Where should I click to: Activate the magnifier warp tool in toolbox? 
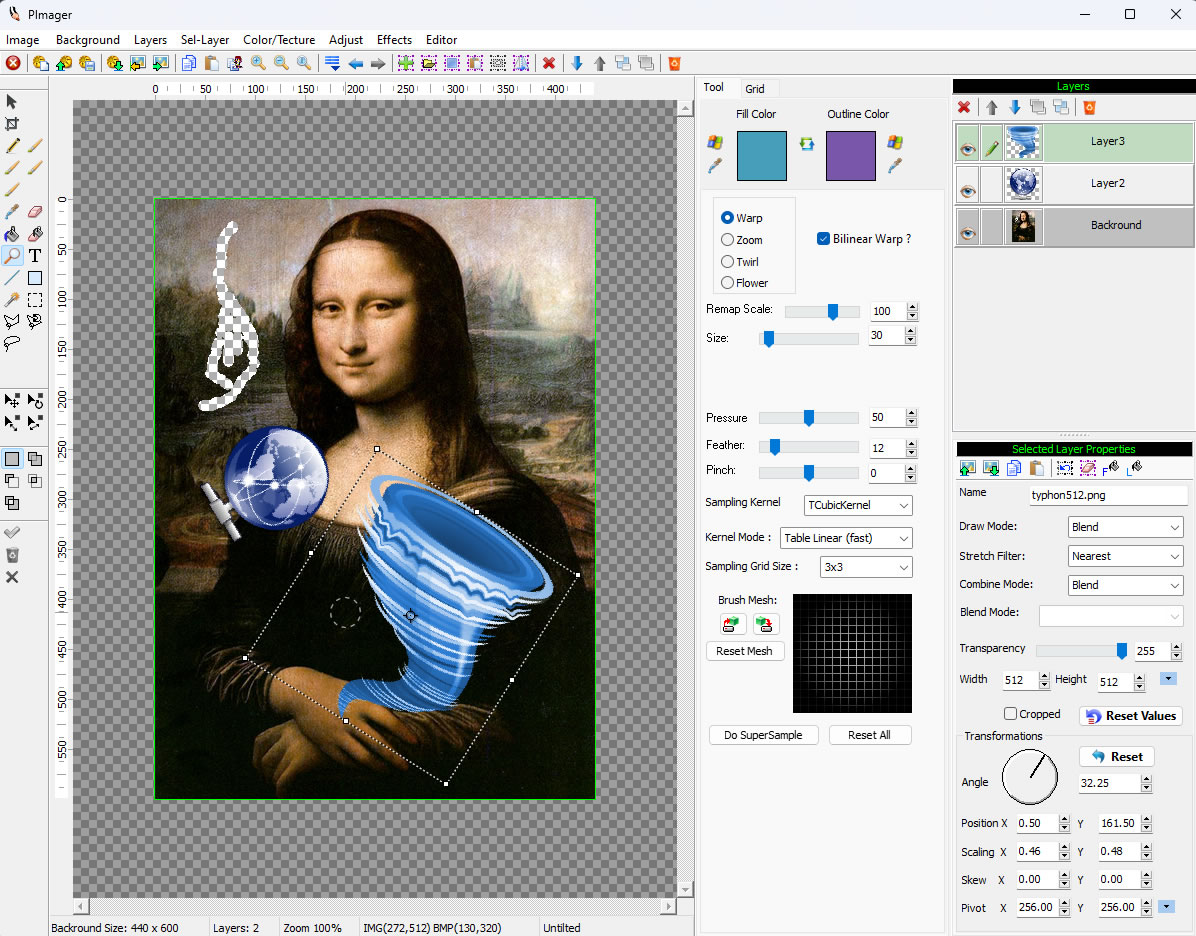tap(11, 256)
